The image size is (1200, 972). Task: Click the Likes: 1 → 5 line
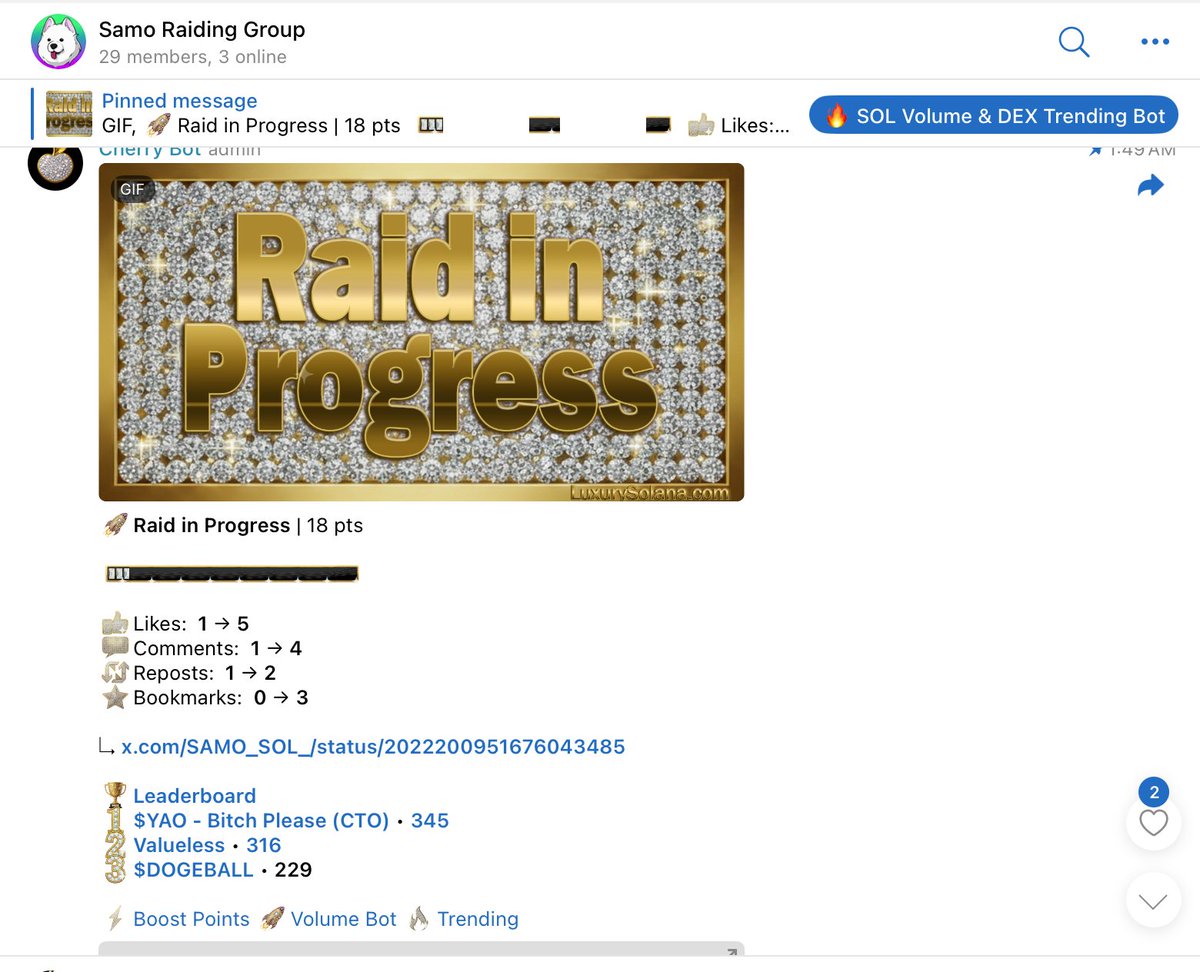176,624
